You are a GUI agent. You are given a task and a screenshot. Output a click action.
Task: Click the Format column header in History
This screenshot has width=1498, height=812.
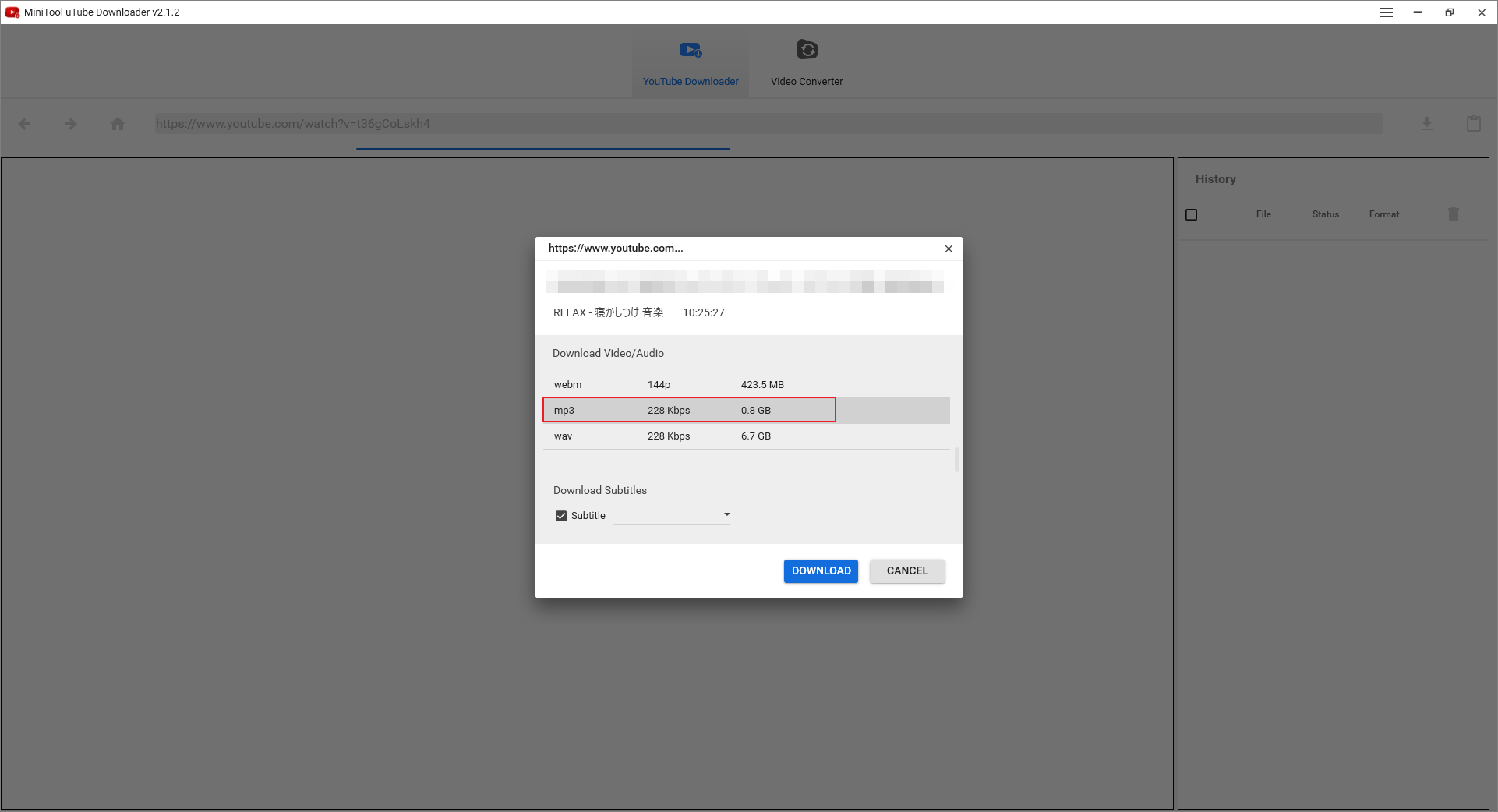pyautogui.click(x=1384, y=214)
